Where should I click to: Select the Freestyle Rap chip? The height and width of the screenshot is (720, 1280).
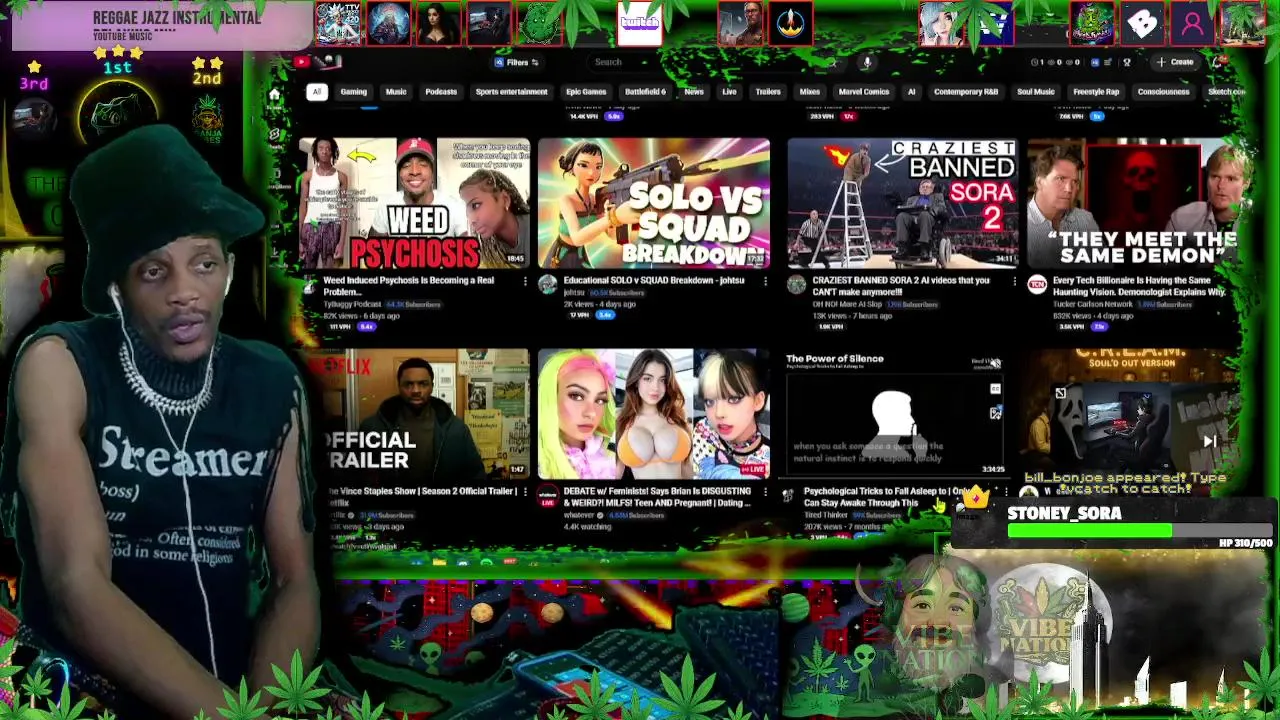(1096, 92)
